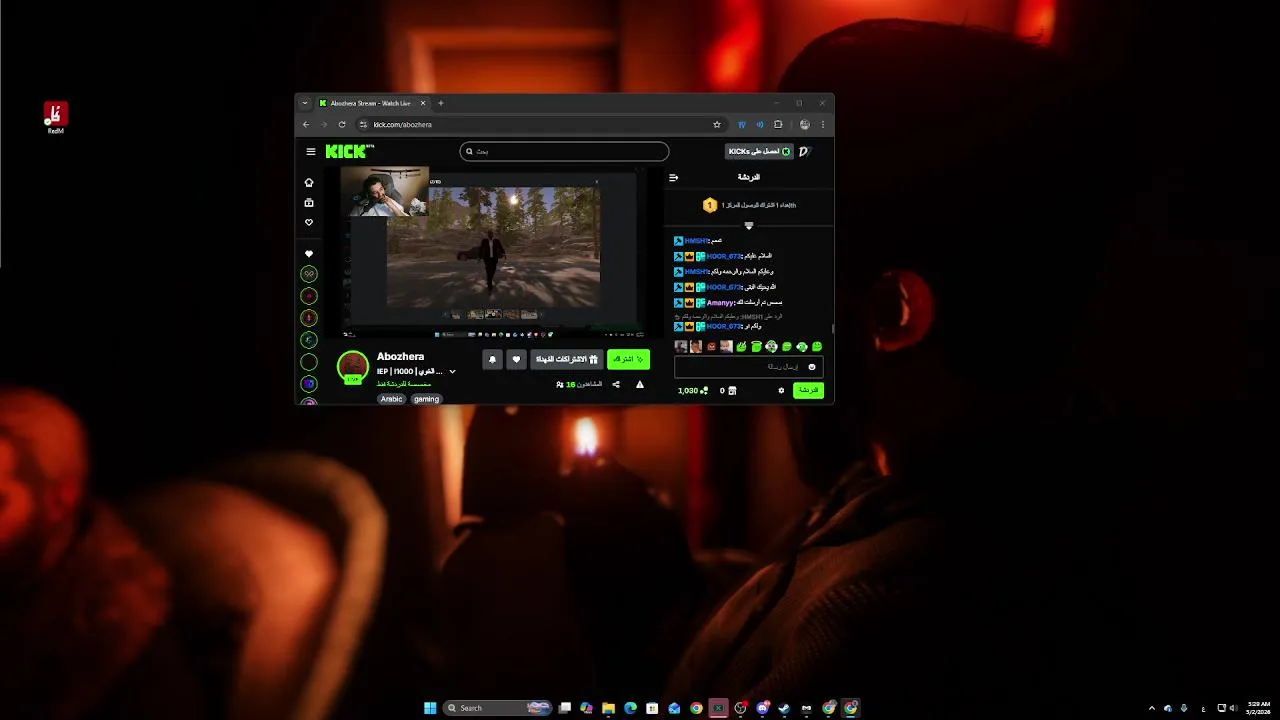Close the Abozhera Stream tab
The height and width of the screenshot is (720, 1280).
coord(423,103)
